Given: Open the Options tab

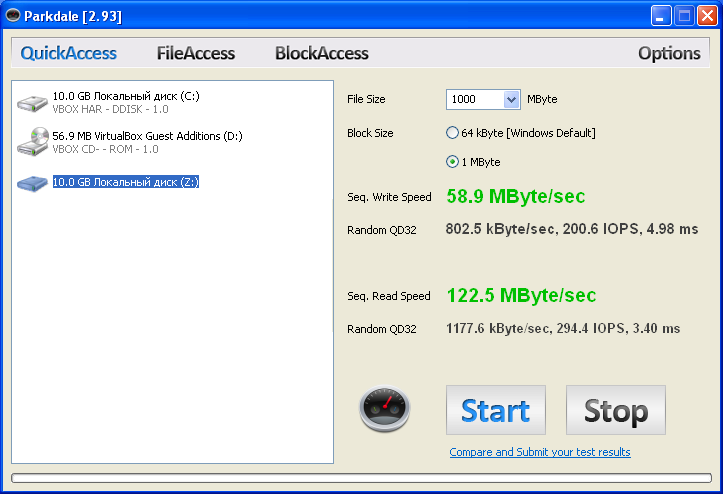Looking at the screenshot, I should click(669, 53).
